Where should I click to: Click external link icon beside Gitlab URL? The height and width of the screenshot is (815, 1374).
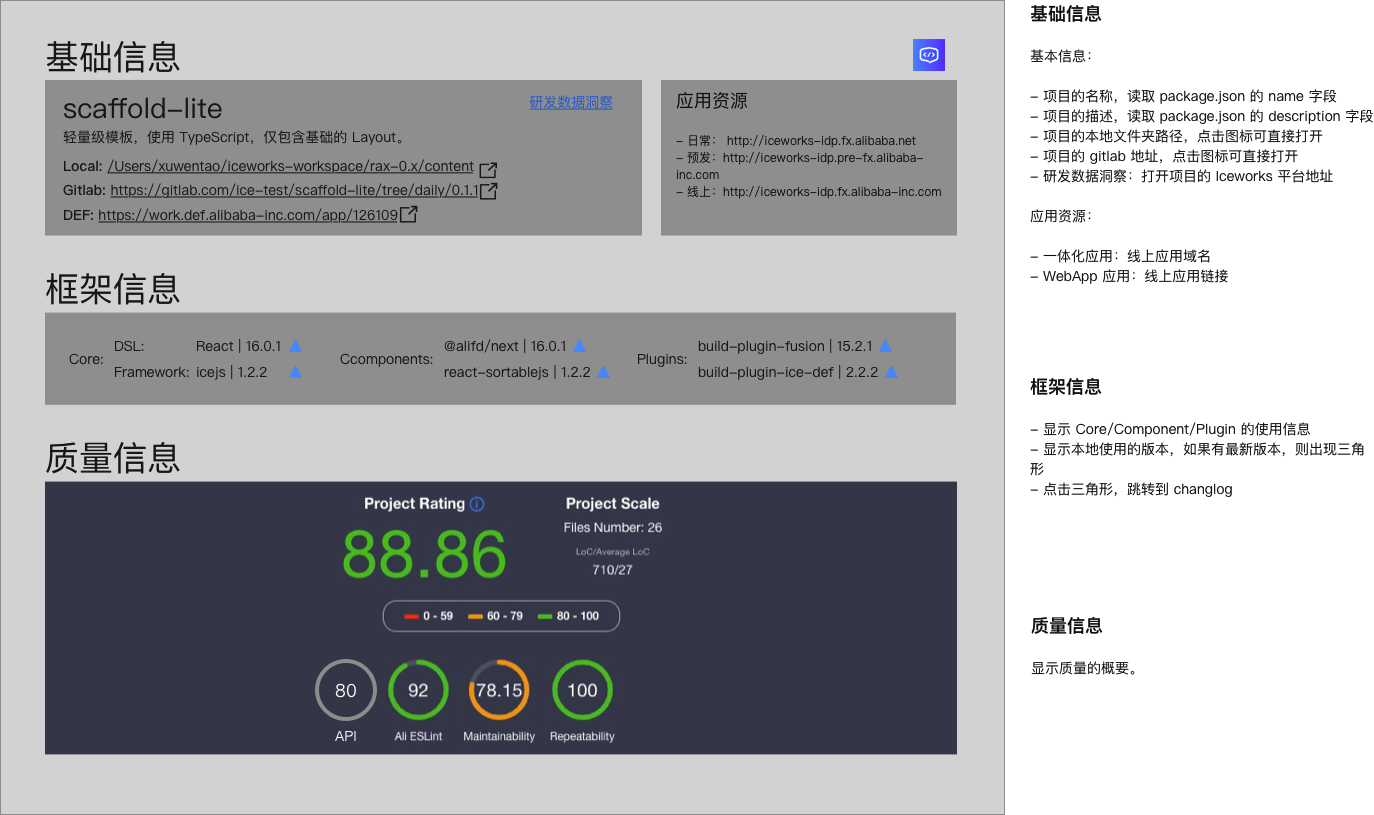[x=487, y=190]
